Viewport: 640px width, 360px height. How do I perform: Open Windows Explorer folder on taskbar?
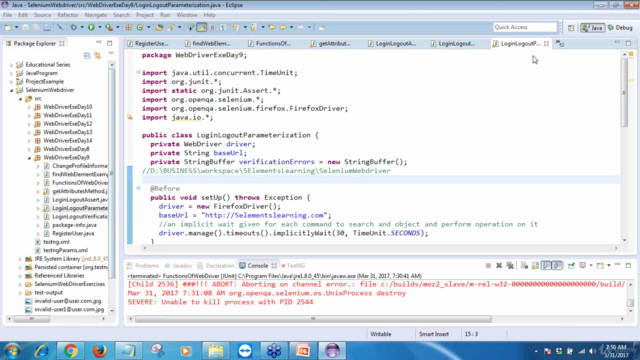[x=216, y=351]
